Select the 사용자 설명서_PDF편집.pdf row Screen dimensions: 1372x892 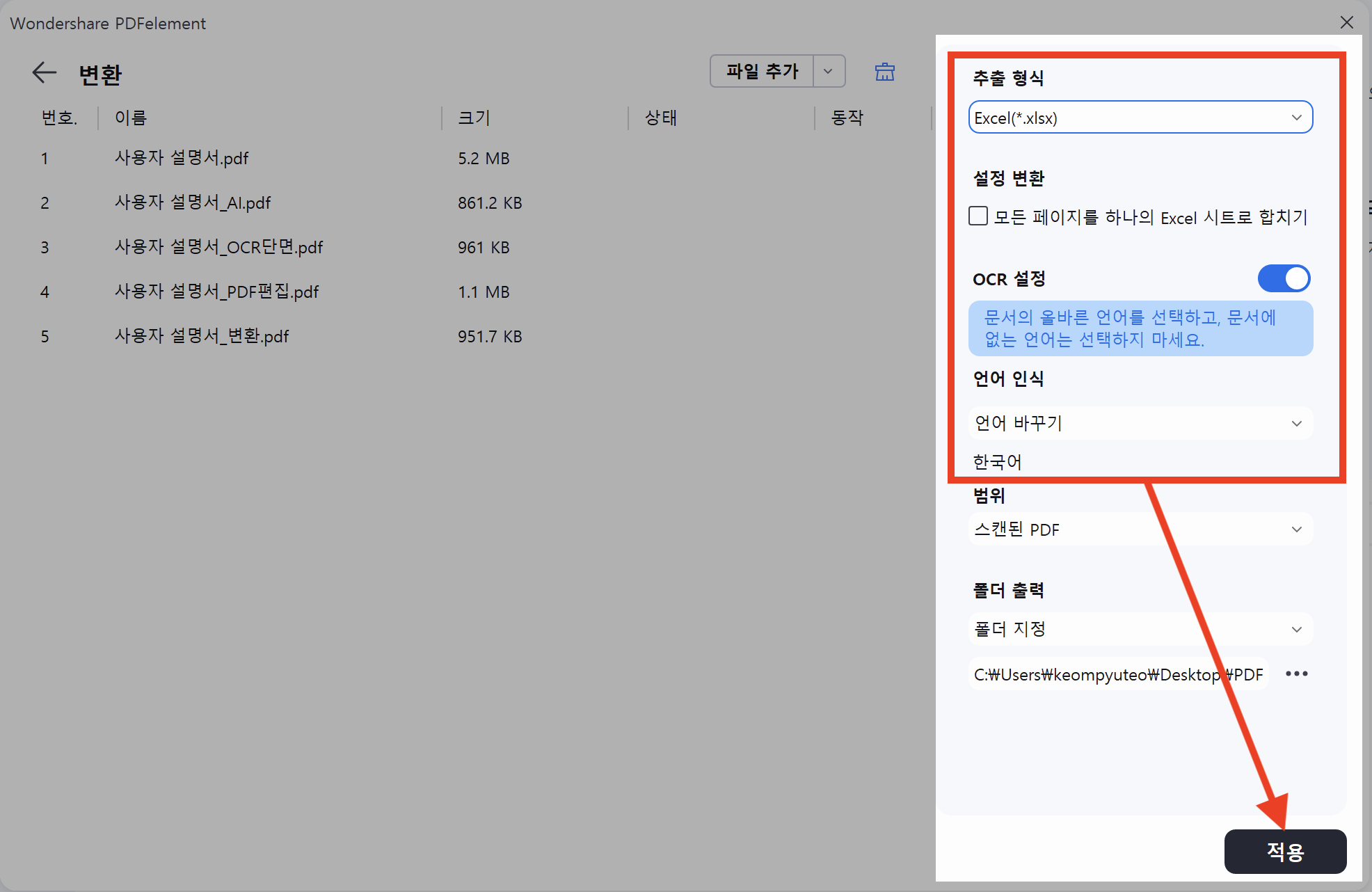[216, 292]
